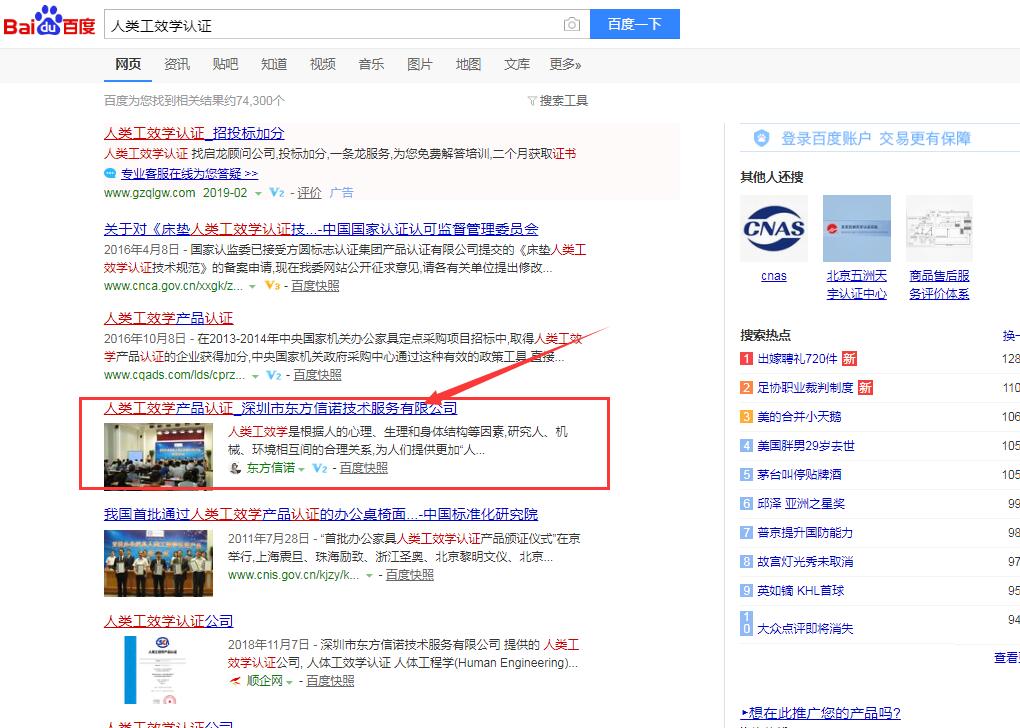Open the 人类工效学产品认证_深圳市东方信诺 result link
The height and width of the screenshot is (728, 1020).
tap(280, 409)
